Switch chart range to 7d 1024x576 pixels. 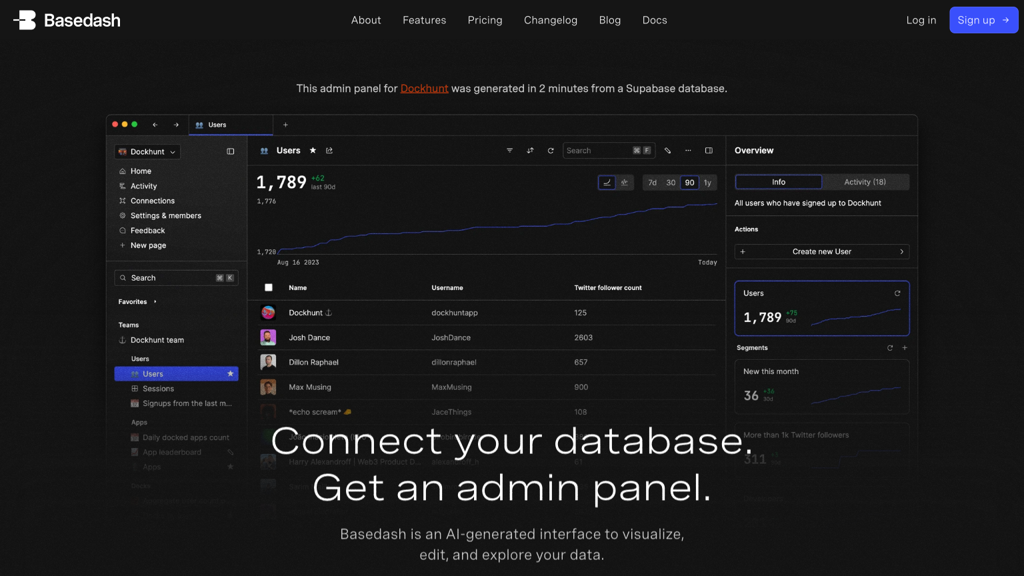[652, 183]
